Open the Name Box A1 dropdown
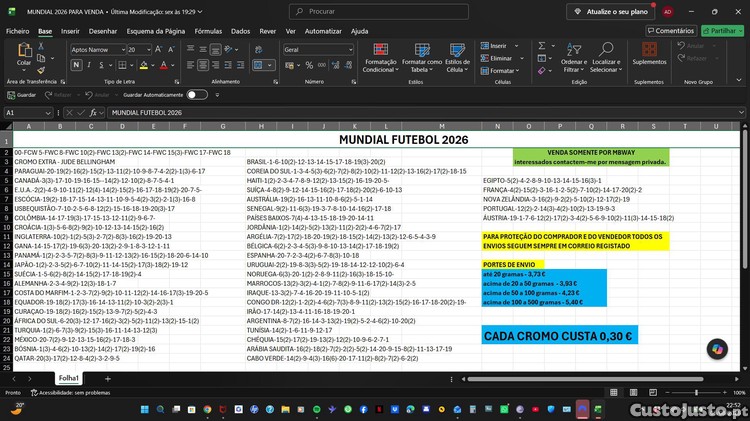The image size is (750, 421). pyautogui.click(x=48, y=113)
